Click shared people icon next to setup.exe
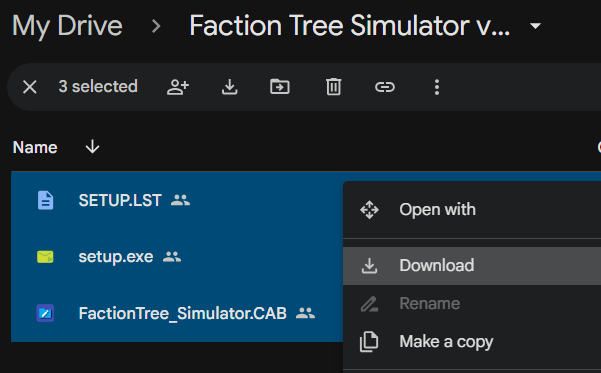This screenshot has height=373, width=601. pyautogui.click(x=172, y=256)
